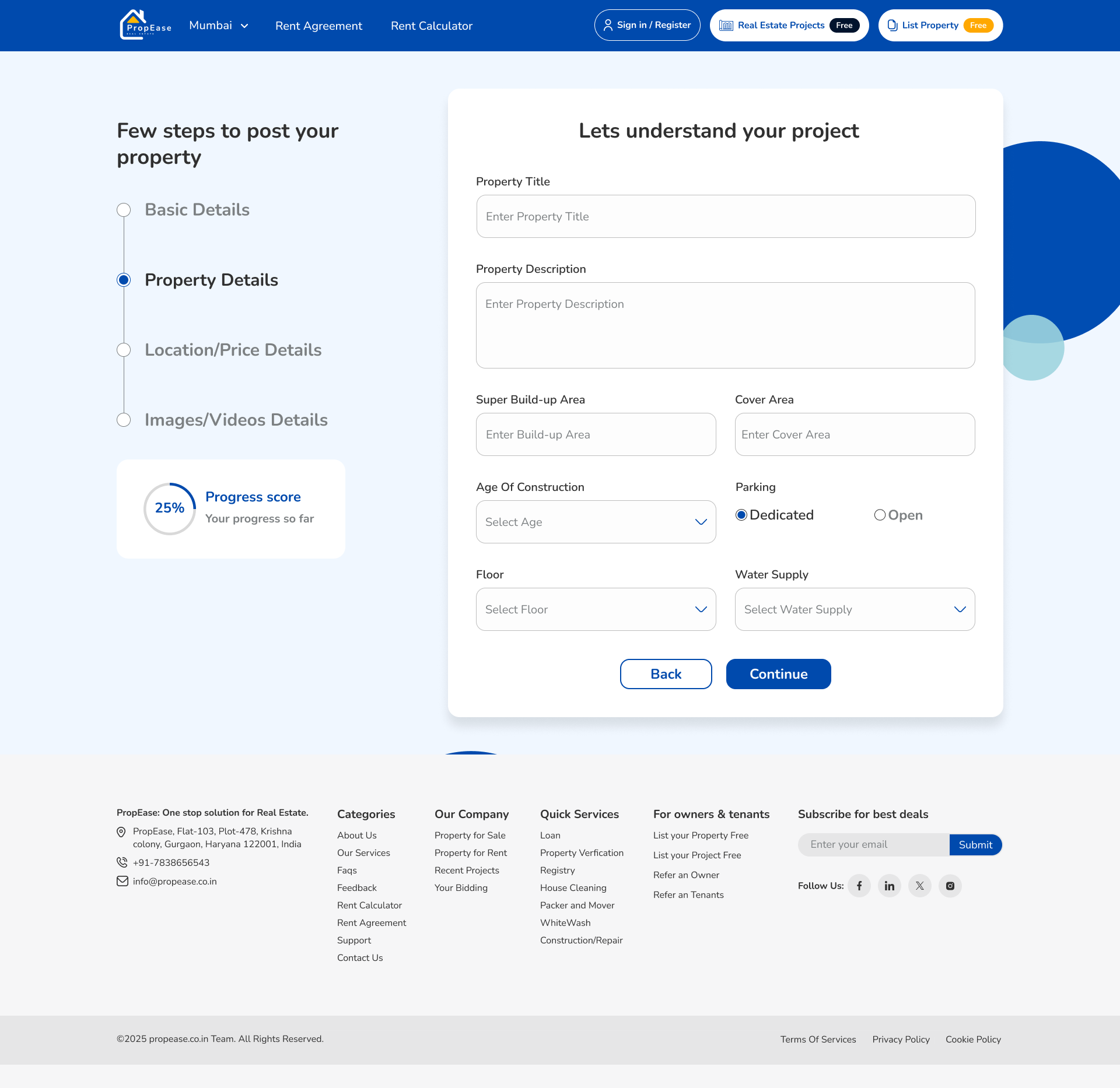Viewport: 1120px width, 1088px height.
Task: Open the Facebook follow icon
Action: 859,886
